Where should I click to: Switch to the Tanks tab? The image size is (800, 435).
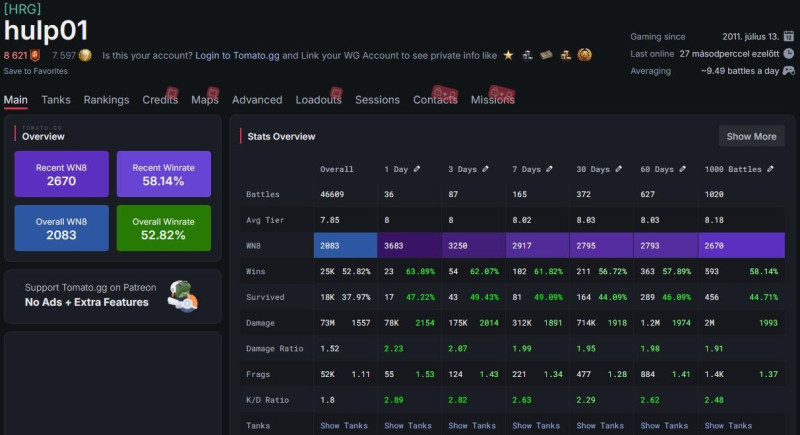56,100
